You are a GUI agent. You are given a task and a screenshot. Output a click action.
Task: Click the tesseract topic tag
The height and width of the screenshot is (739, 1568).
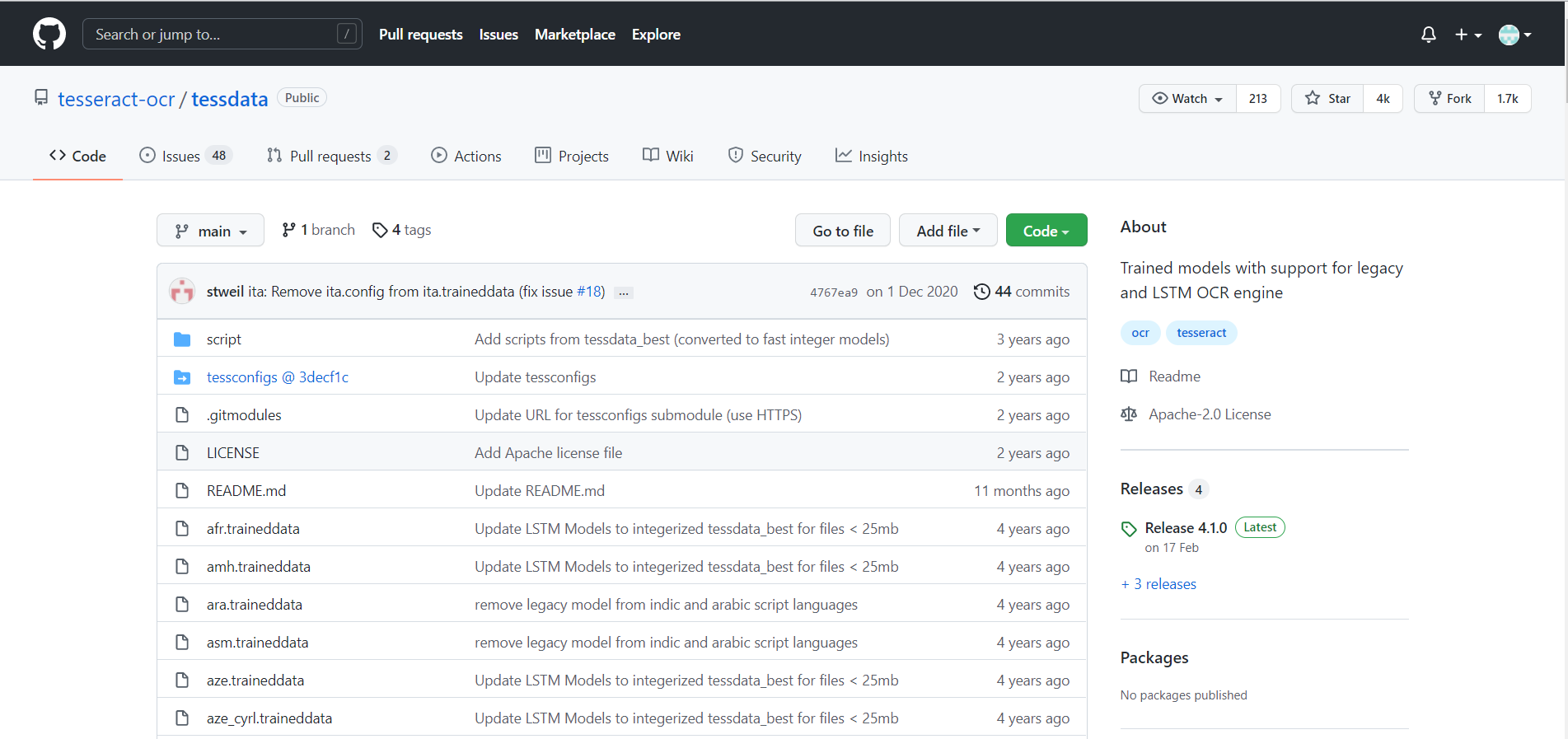pyautogui.click(x=1201, y=333)
